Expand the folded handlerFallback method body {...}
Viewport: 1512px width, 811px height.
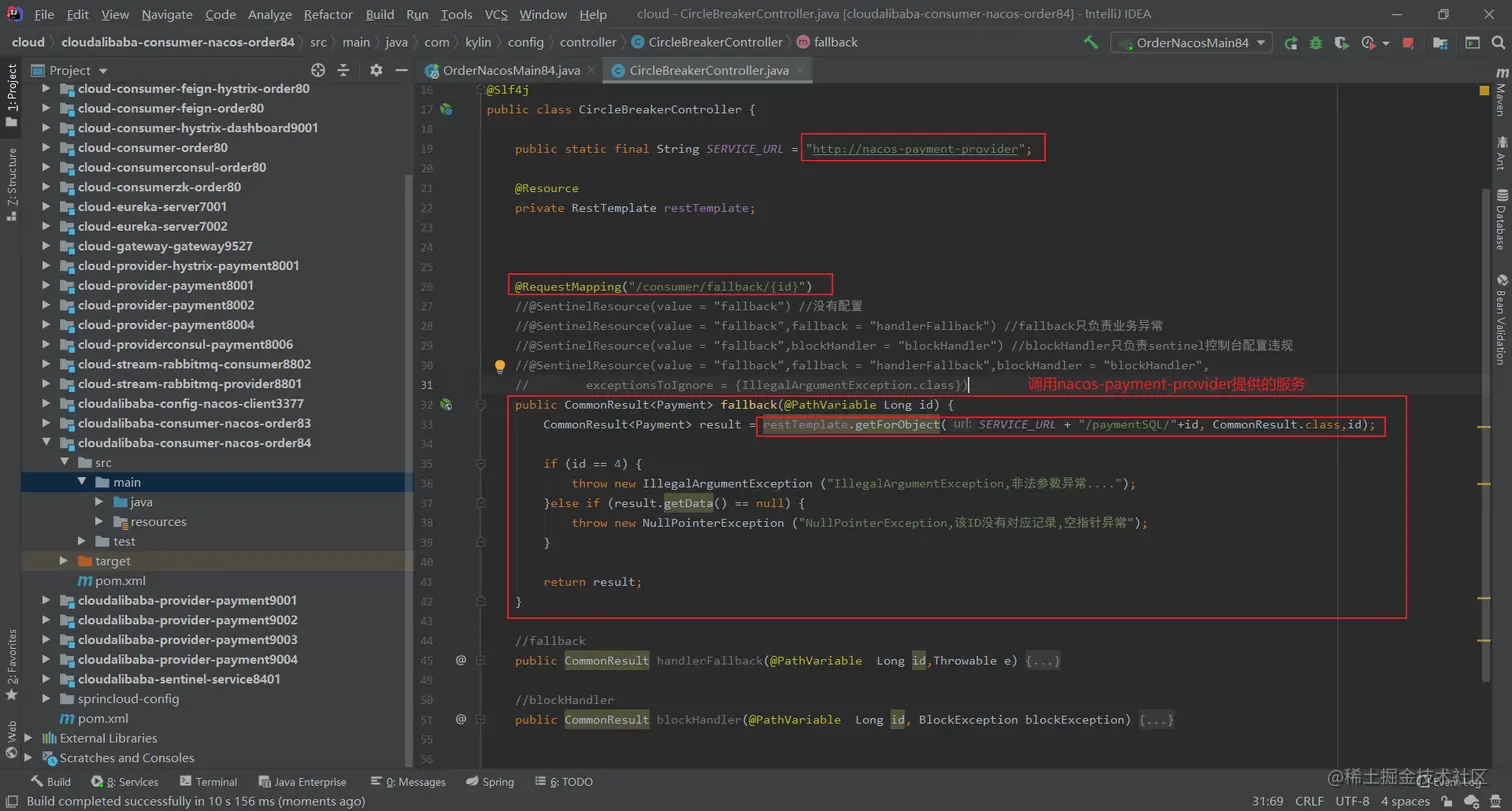(x=1042, y=661)
